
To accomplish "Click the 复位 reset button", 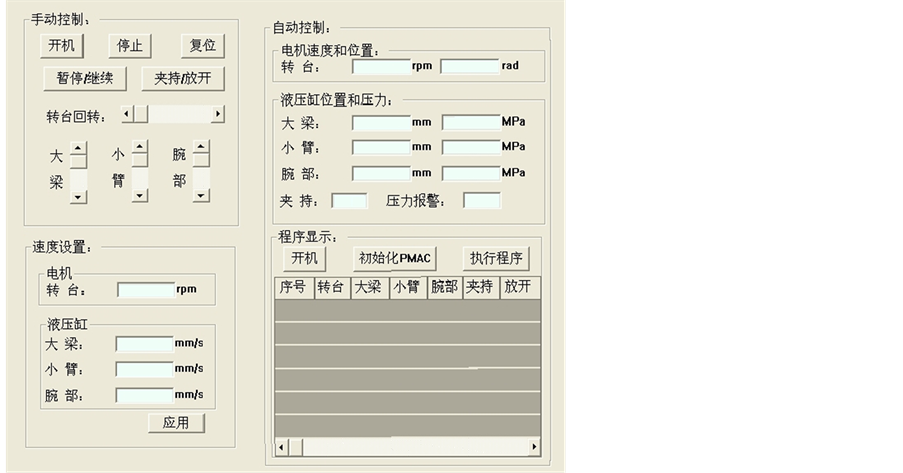I will coord(203,46).
